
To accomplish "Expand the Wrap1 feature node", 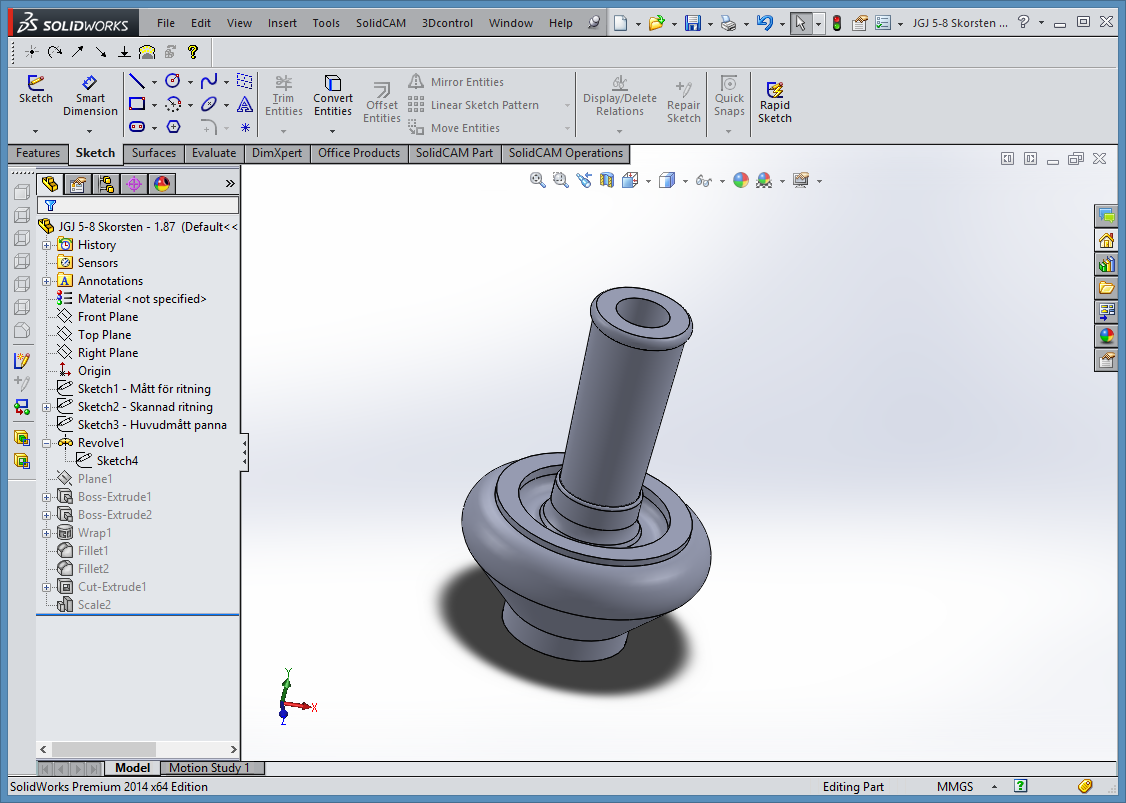I will 47,533.
